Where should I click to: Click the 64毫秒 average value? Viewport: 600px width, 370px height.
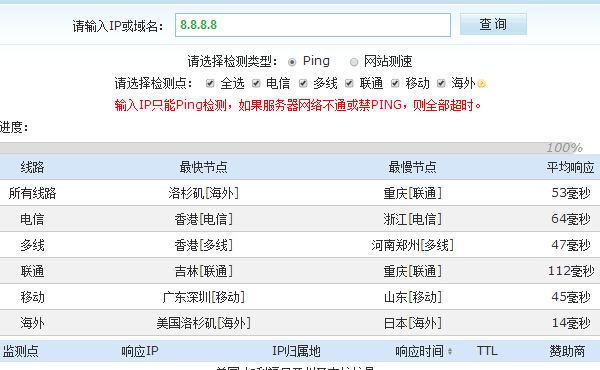571,219
